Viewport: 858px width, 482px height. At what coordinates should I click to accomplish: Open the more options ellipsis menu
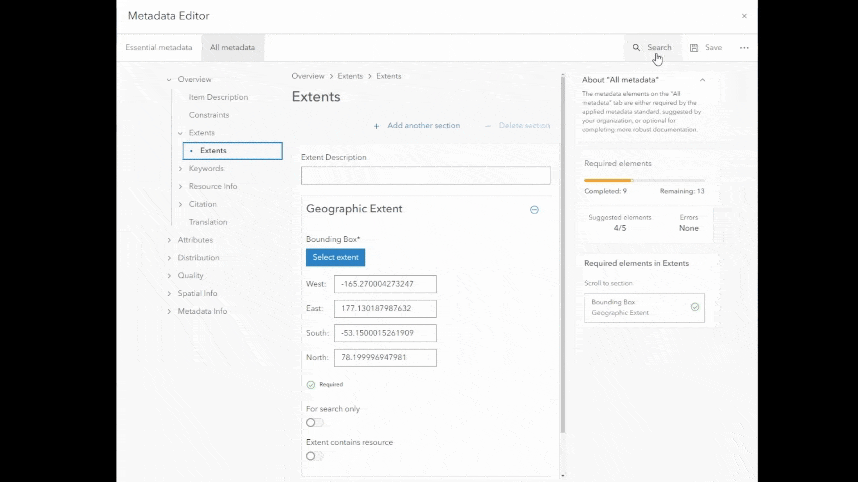(x=744, y=48)
